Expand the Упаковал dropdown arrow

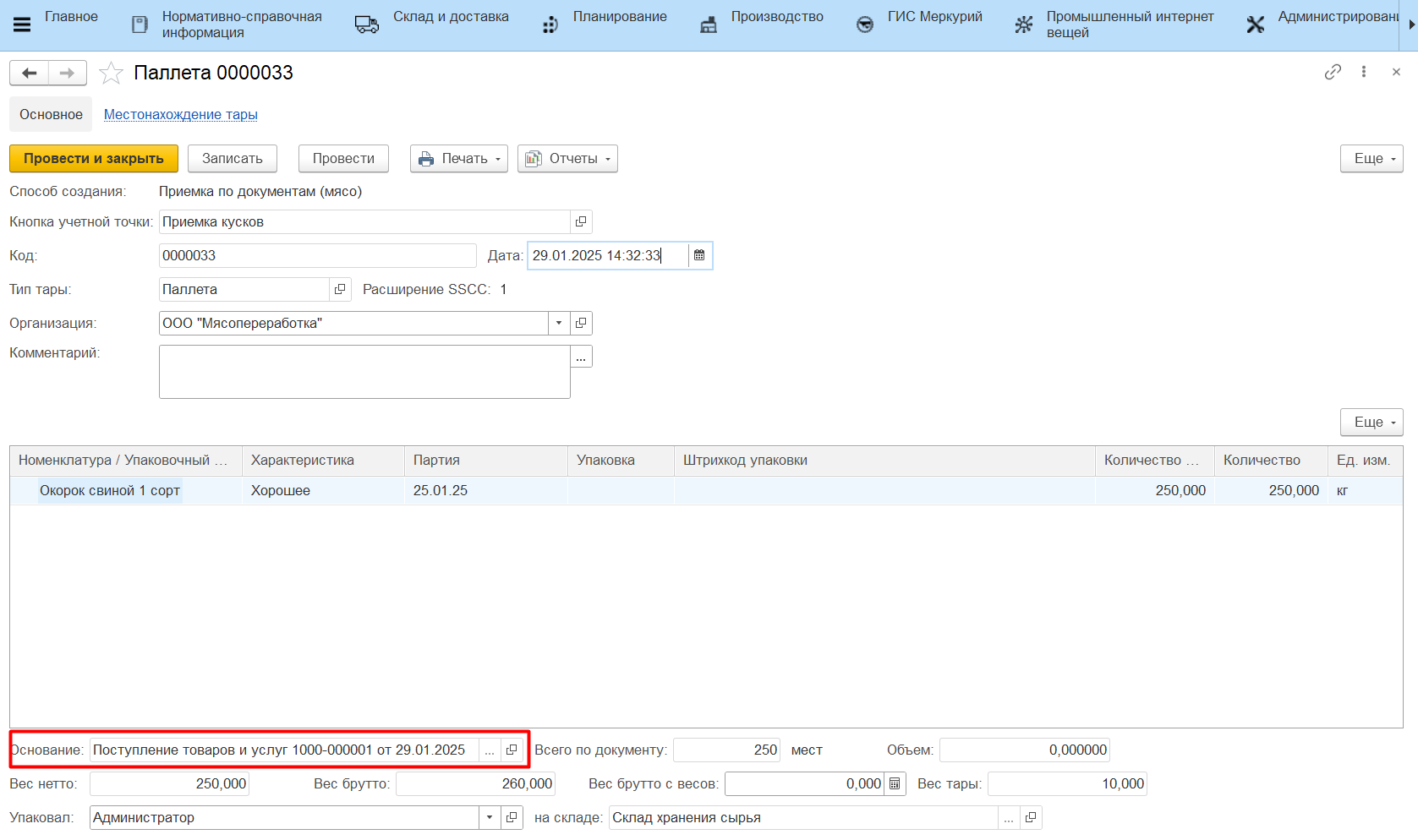490,817
